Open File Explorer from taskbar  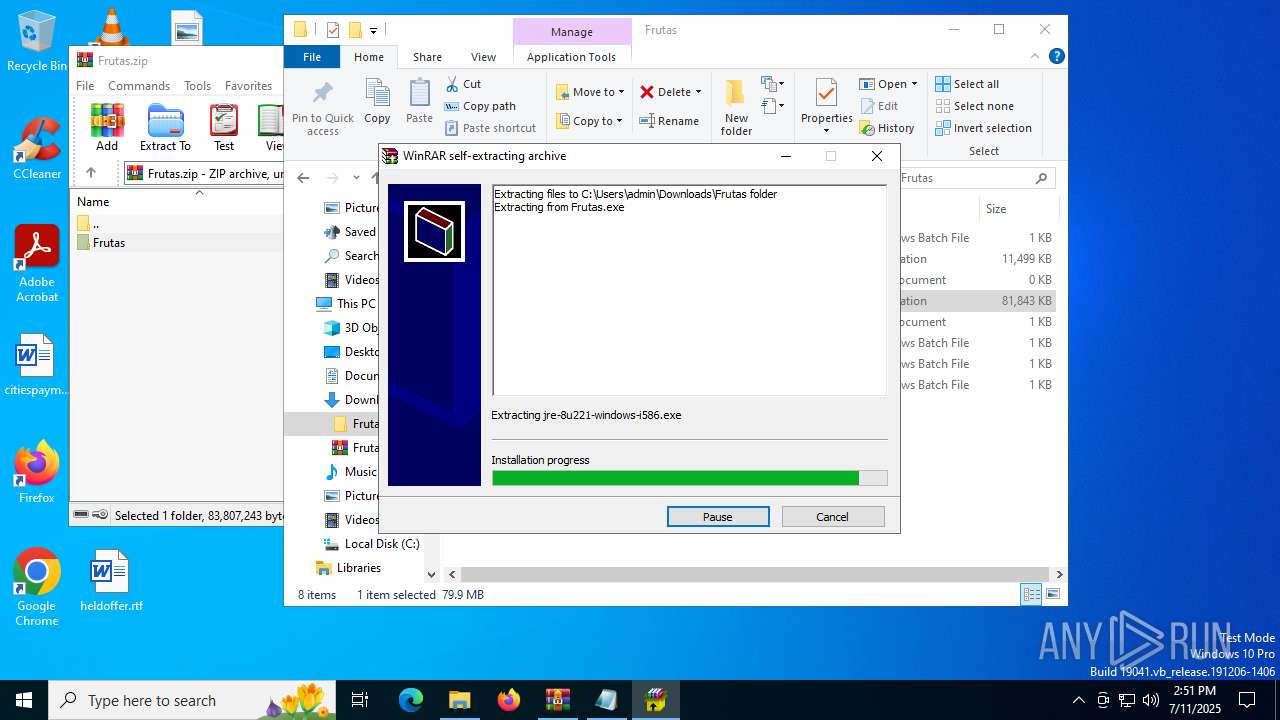pos(459,700)
